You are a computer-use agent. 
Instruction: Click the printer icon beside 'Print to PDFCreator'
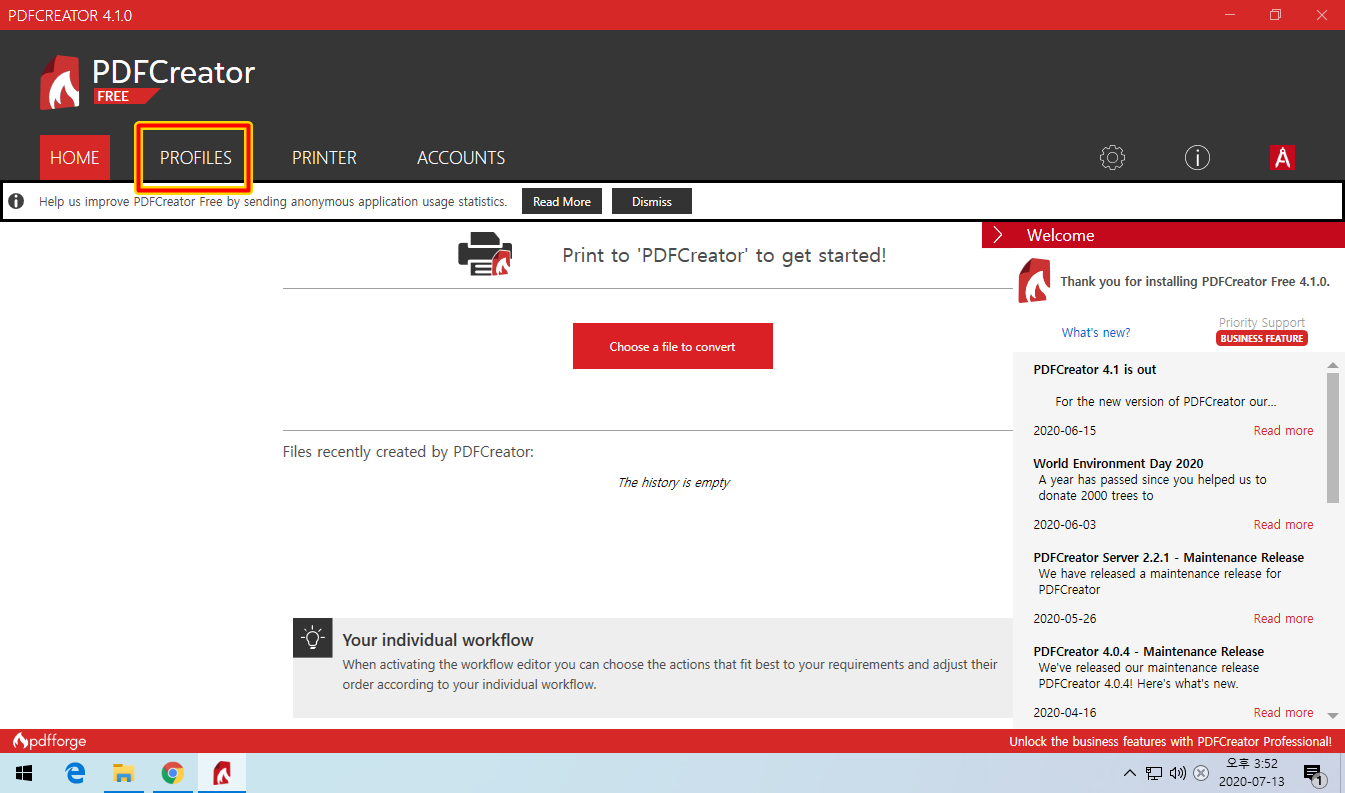[485, 254]
